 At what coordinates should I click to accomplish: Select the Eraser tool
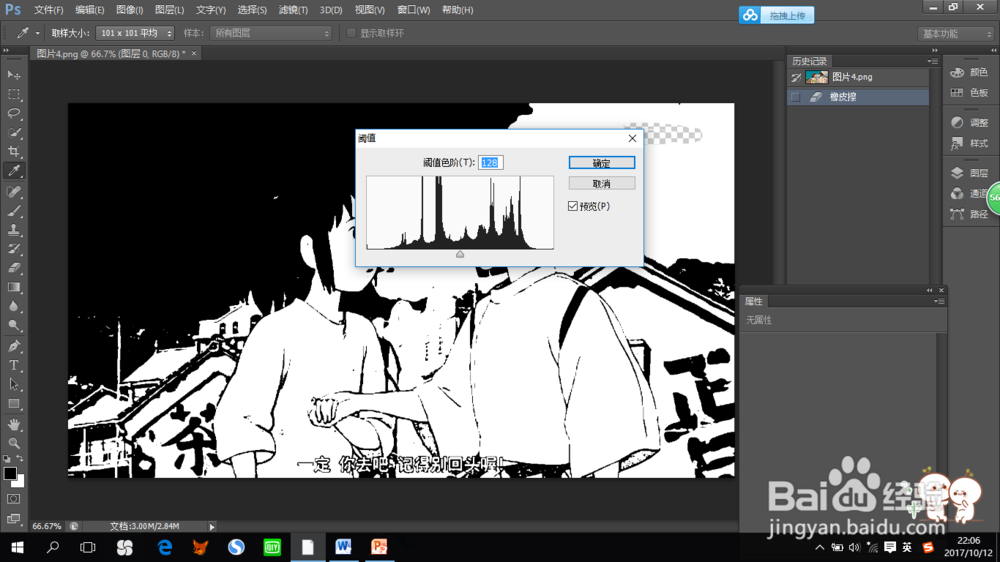(13, 268)
